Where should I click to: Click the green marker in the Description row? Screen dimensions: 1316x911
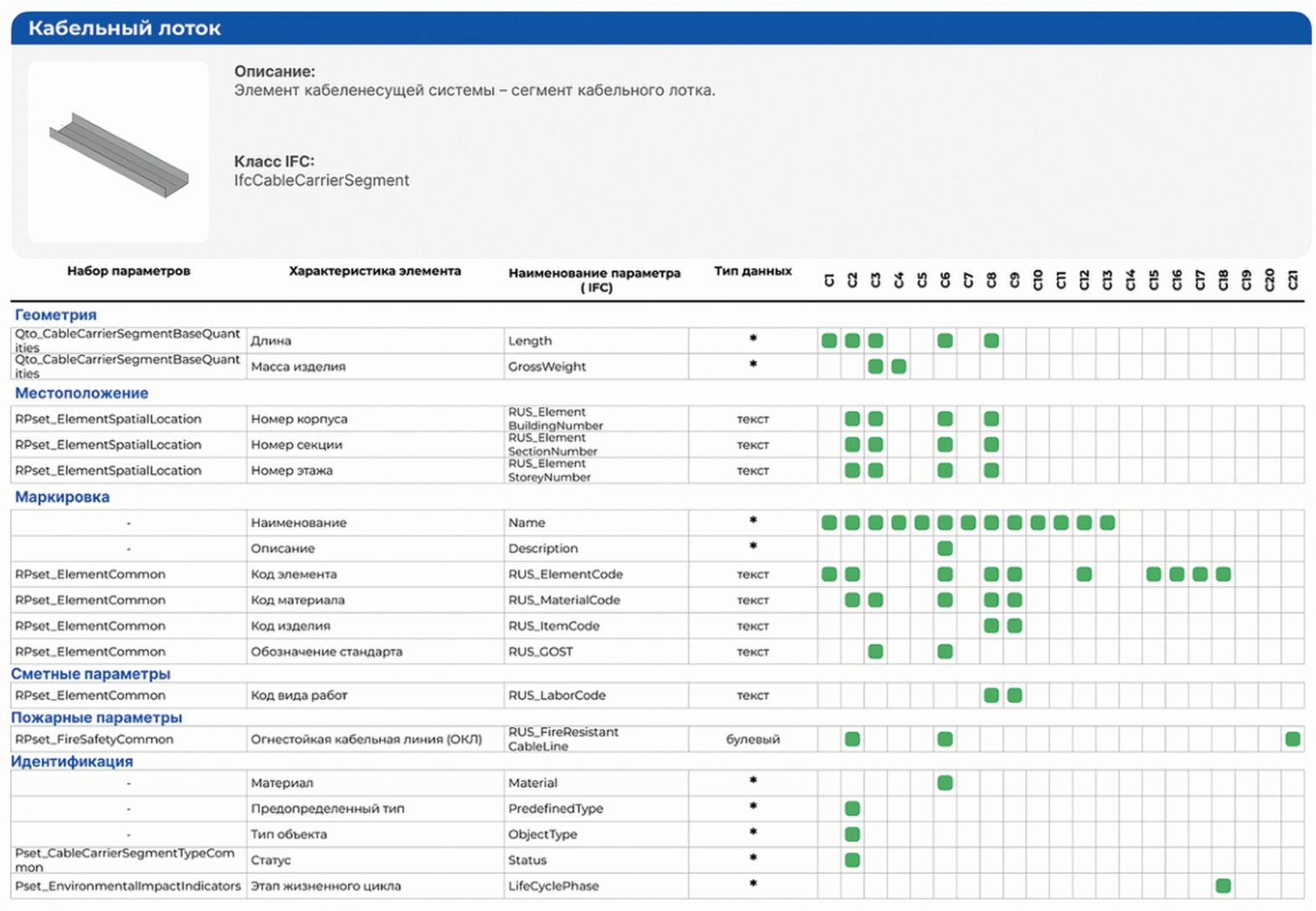[945, 548]
